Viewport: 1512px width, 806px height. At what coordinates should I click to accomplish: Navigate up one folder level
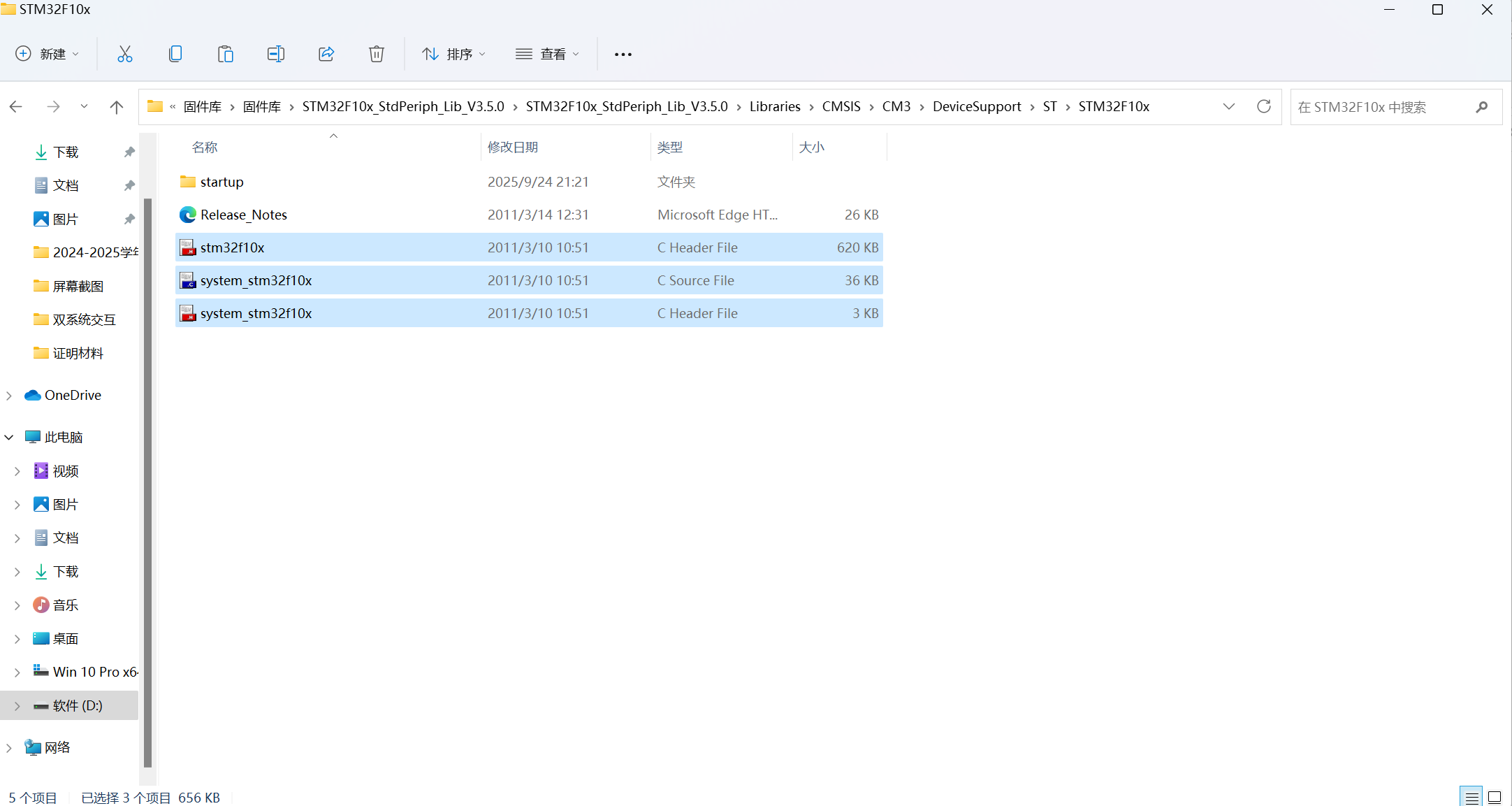117,106
